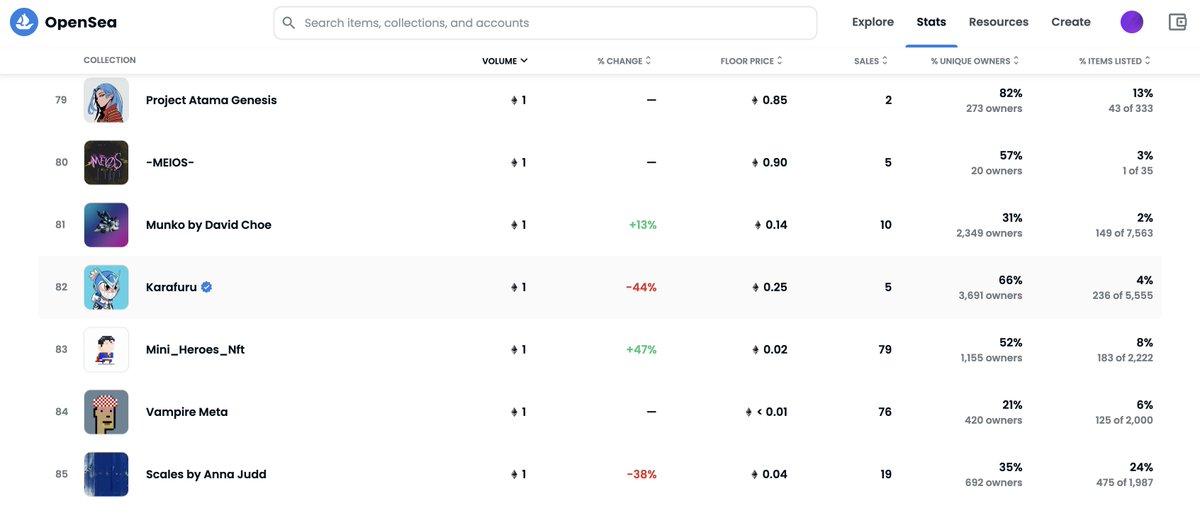
Task: Sort by Floor Price column
Action: (x=752, y=61)
